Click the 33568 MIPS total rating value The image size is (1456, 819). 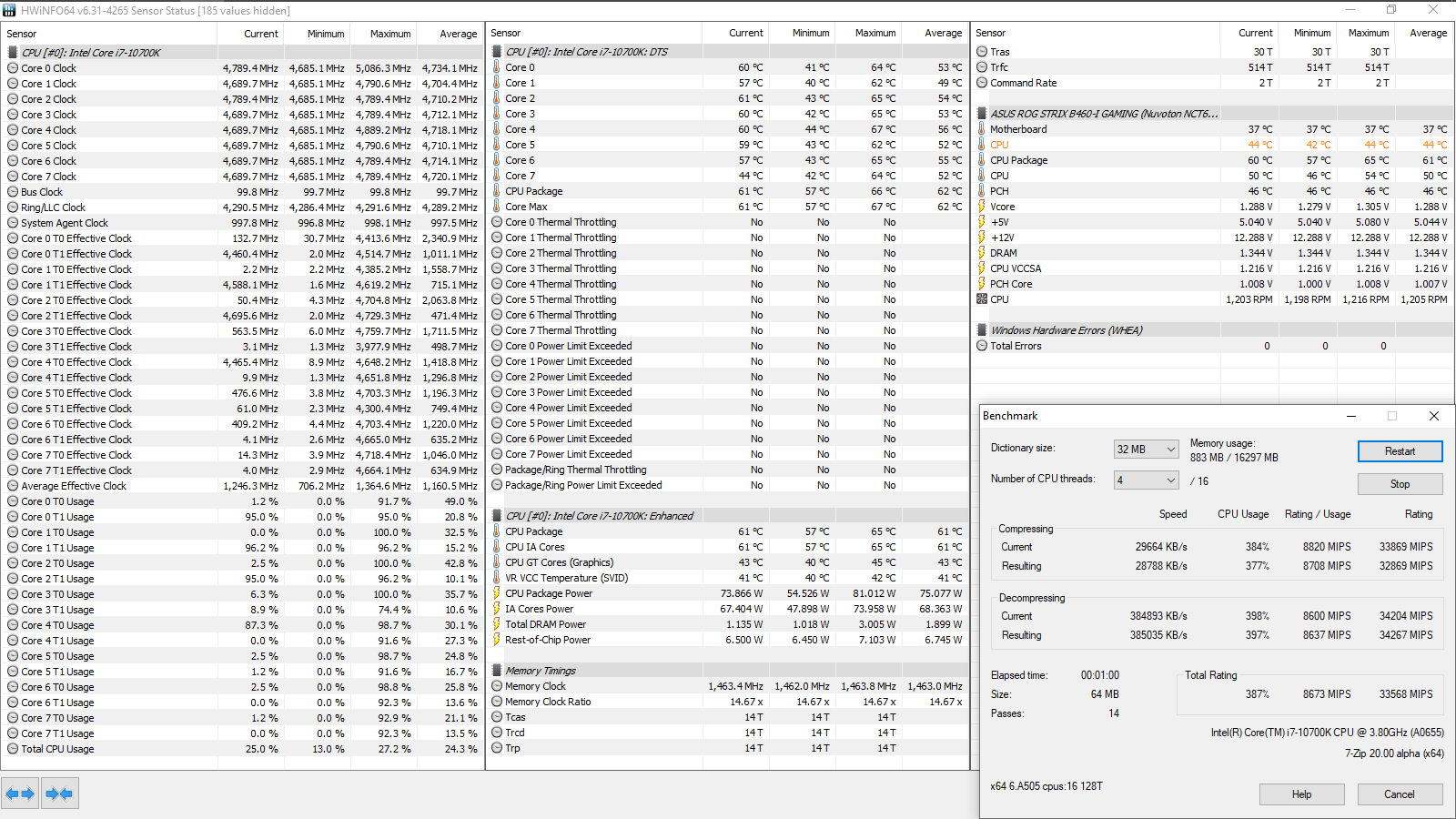pos(1406,694)
